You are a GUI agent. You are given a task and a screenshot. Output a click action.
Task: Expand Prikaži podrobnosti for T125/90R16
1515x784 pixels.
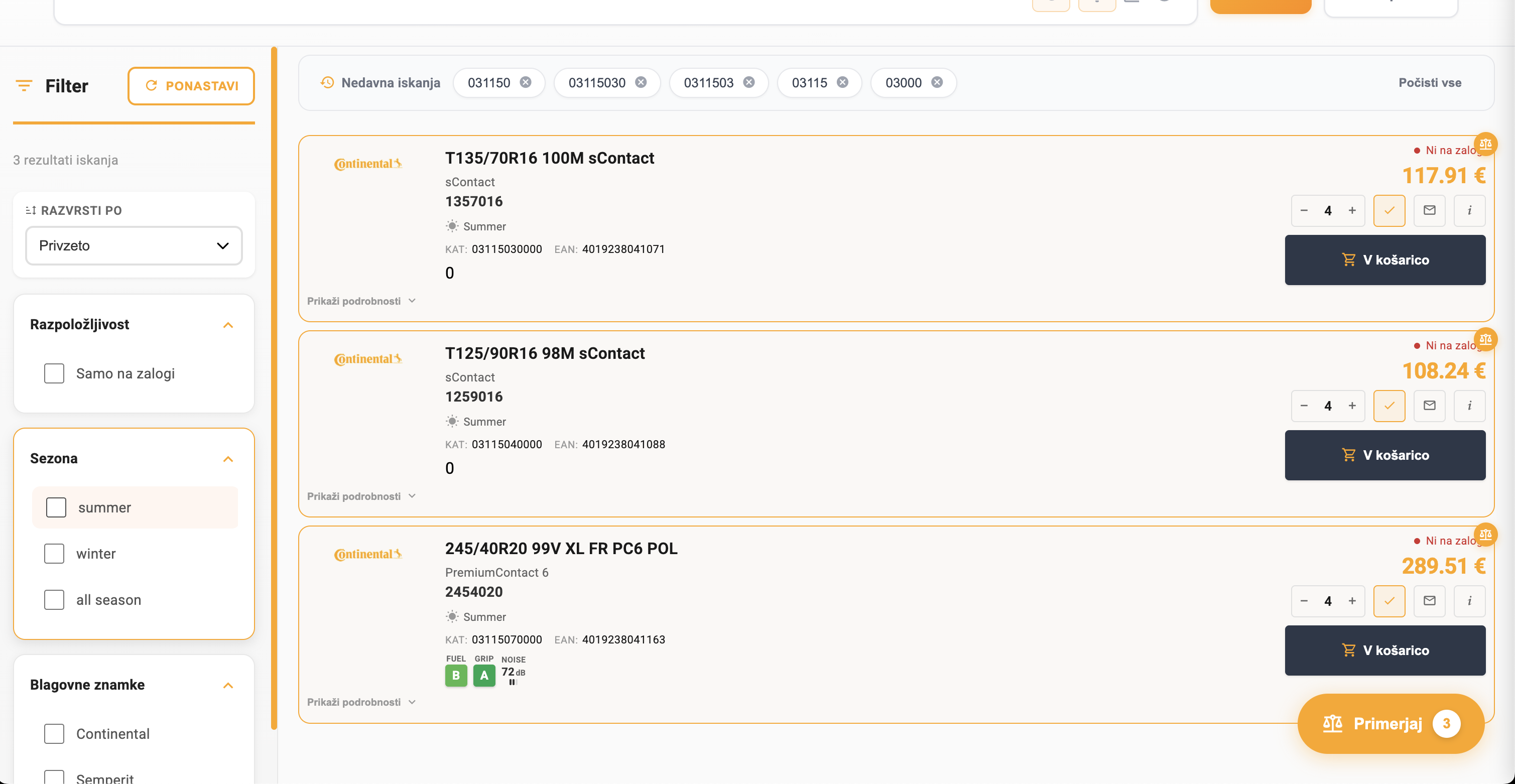coord(361,496)
